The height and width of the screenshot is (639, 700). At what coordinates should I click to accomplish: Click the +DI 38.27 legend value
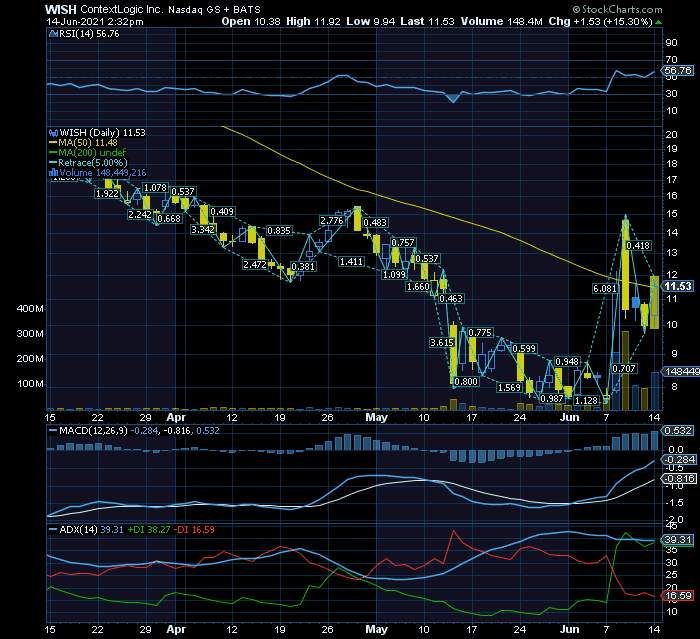pos(149,530)
